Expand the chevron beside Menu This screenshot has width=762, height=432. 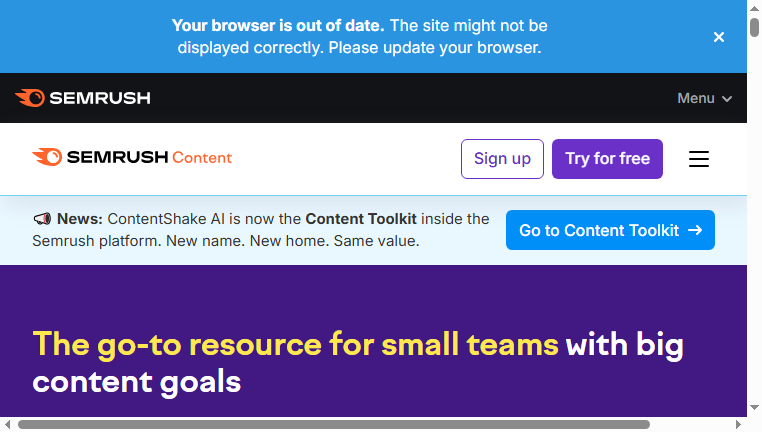727,99
